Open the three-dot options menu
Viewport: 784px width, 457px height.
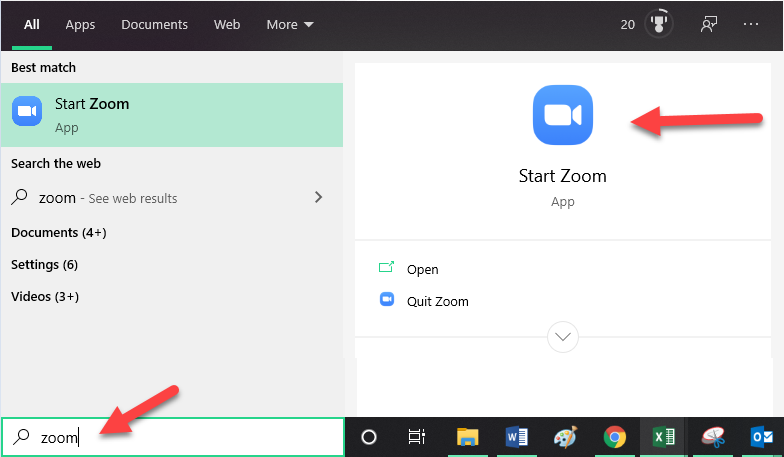pos(751,24)
